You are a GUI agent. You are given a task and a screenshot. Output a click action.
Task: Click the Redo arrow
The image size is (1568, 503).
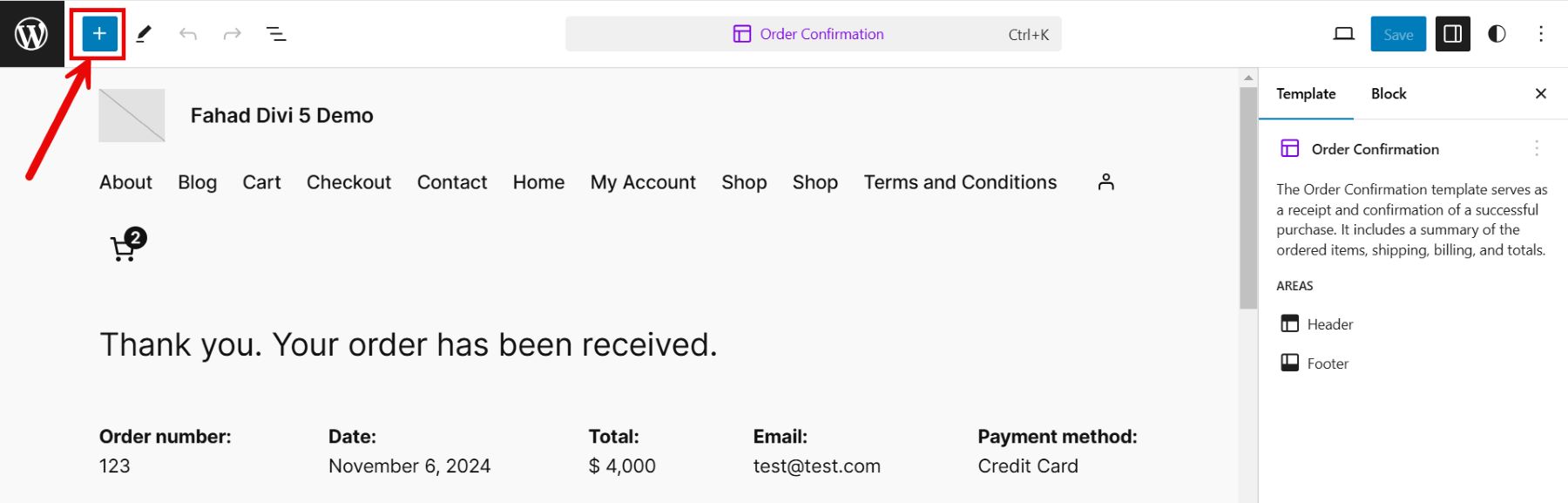pos(232,34)
